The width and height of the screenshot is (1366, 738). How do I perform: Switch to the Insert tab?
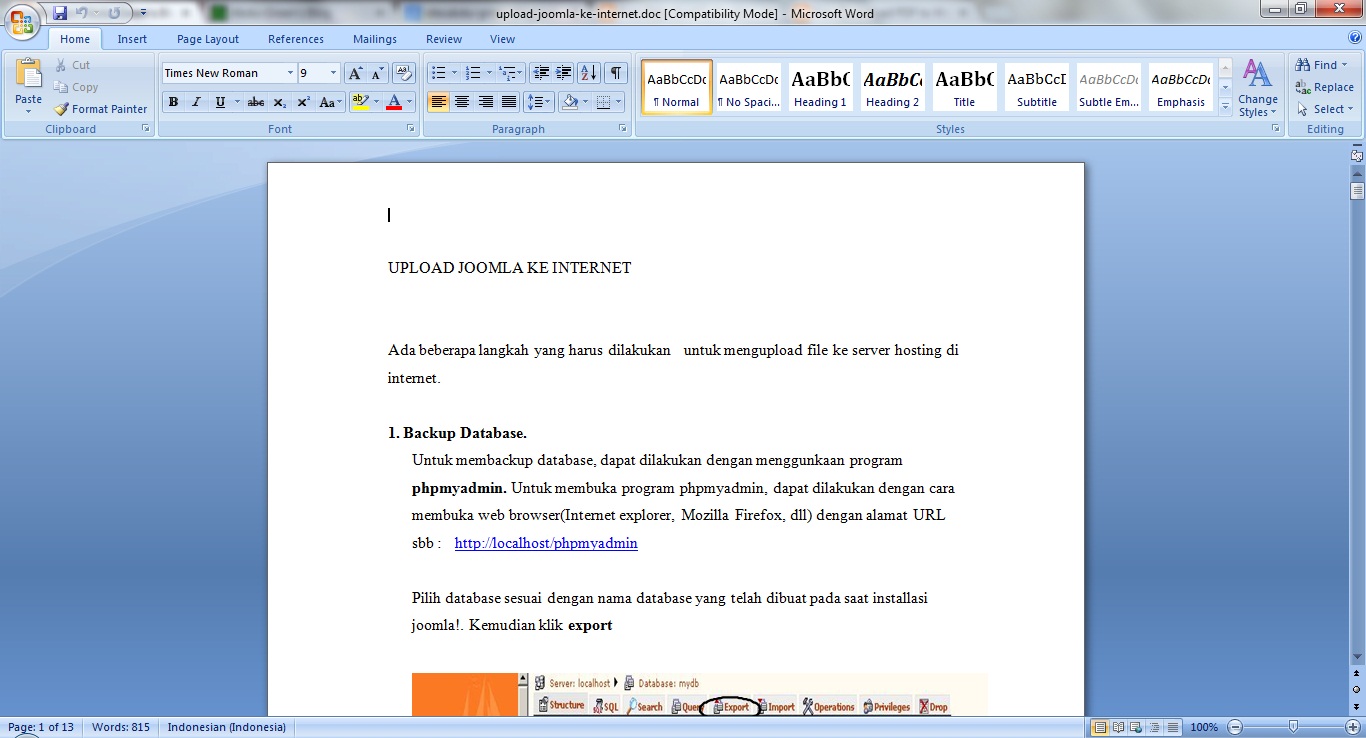click(132, 39)
